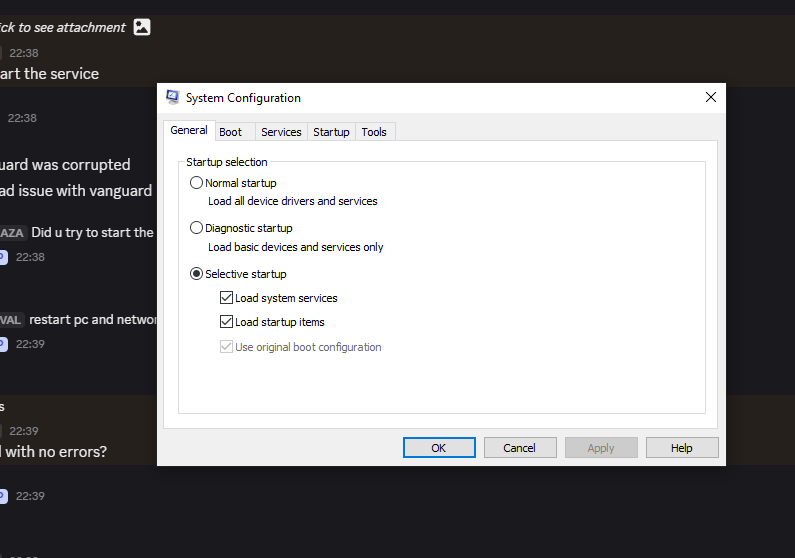This screenshot has height=558, width=795.
Task: Choose Selective startup radio button
Action: [x=196, y=274]
